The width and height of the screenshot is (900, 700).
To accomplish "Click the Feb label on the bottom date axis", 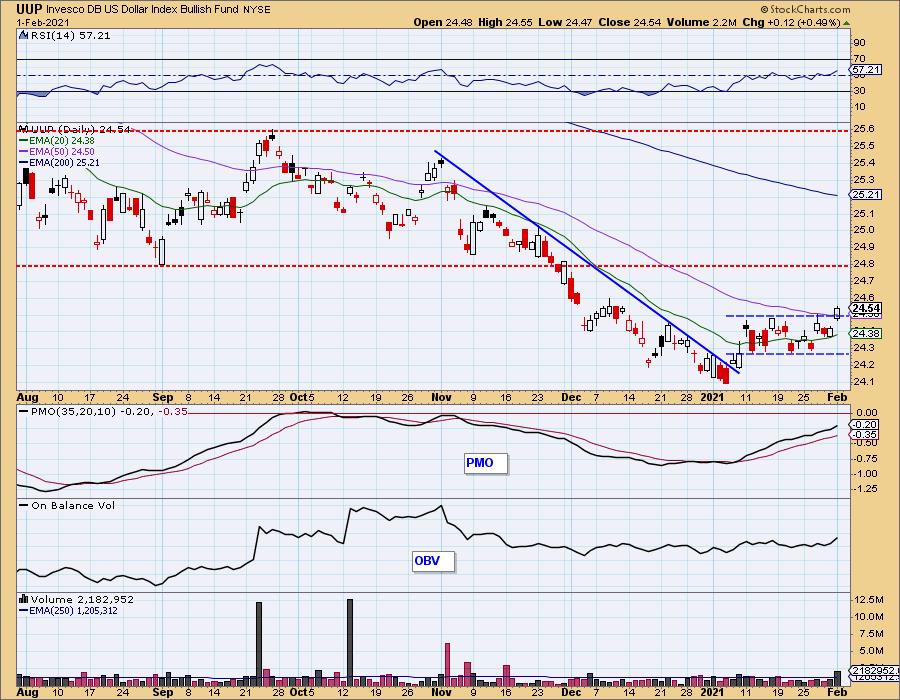I will point(837,692).
